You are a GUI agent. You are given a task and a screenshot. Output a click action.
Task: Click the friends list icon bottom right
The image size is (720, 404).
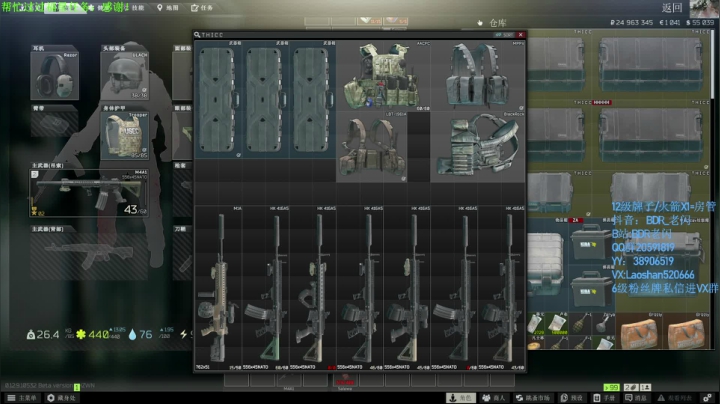click(645, 387)
